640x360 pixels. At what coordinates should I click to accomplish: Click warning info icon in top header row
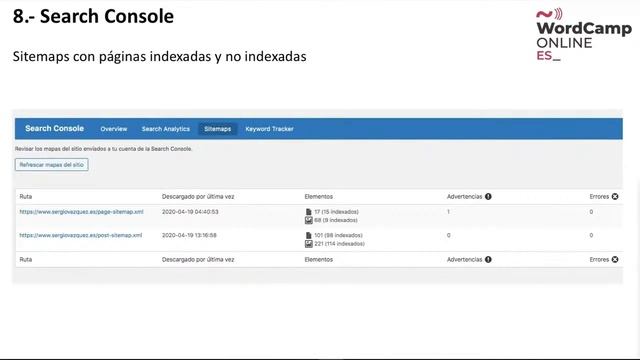coord(488,197)
